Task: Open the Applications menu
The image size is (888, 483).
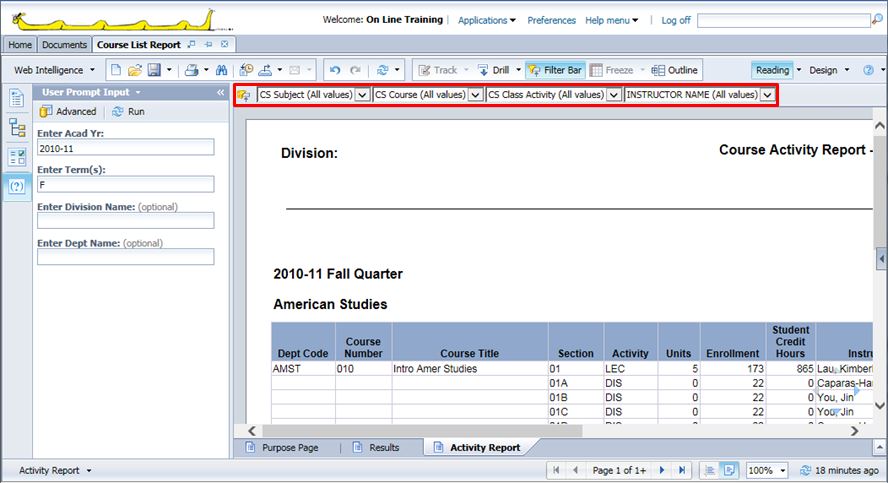Action: coord(486,20)
